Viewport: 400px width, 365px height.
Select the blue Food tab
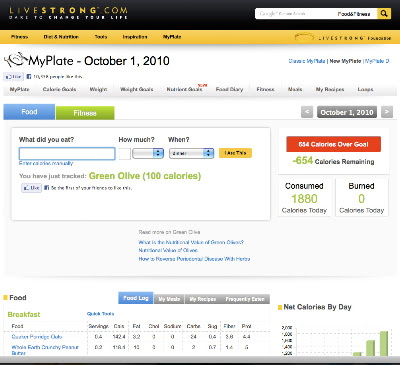pos(29,112)
